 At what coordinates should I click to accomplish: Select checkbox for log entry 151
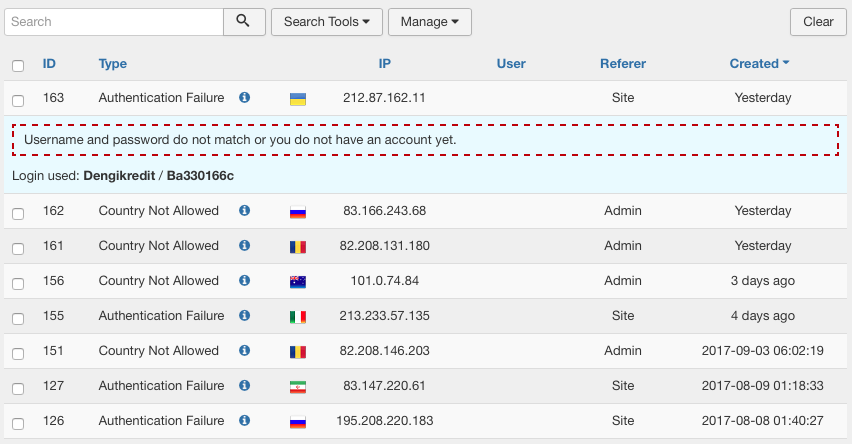pyautogui.click(x=18, y=353)
